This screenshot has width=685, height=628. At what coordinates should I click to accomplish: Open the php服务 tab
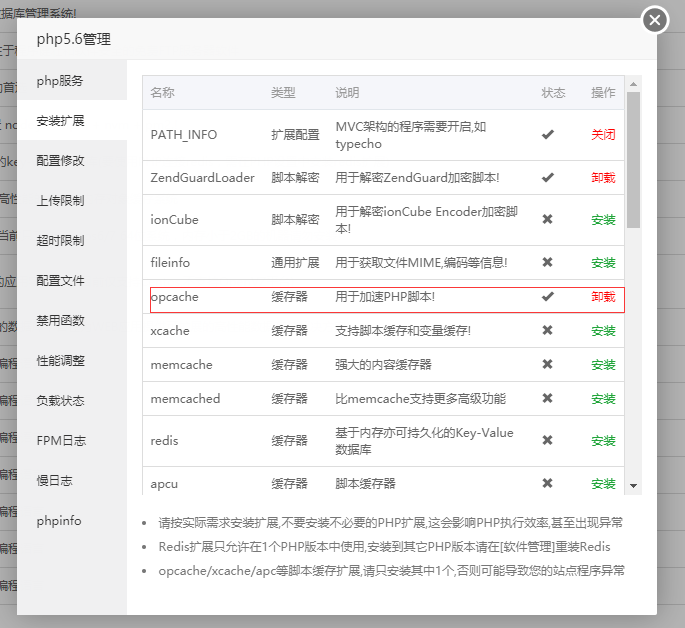60,80
